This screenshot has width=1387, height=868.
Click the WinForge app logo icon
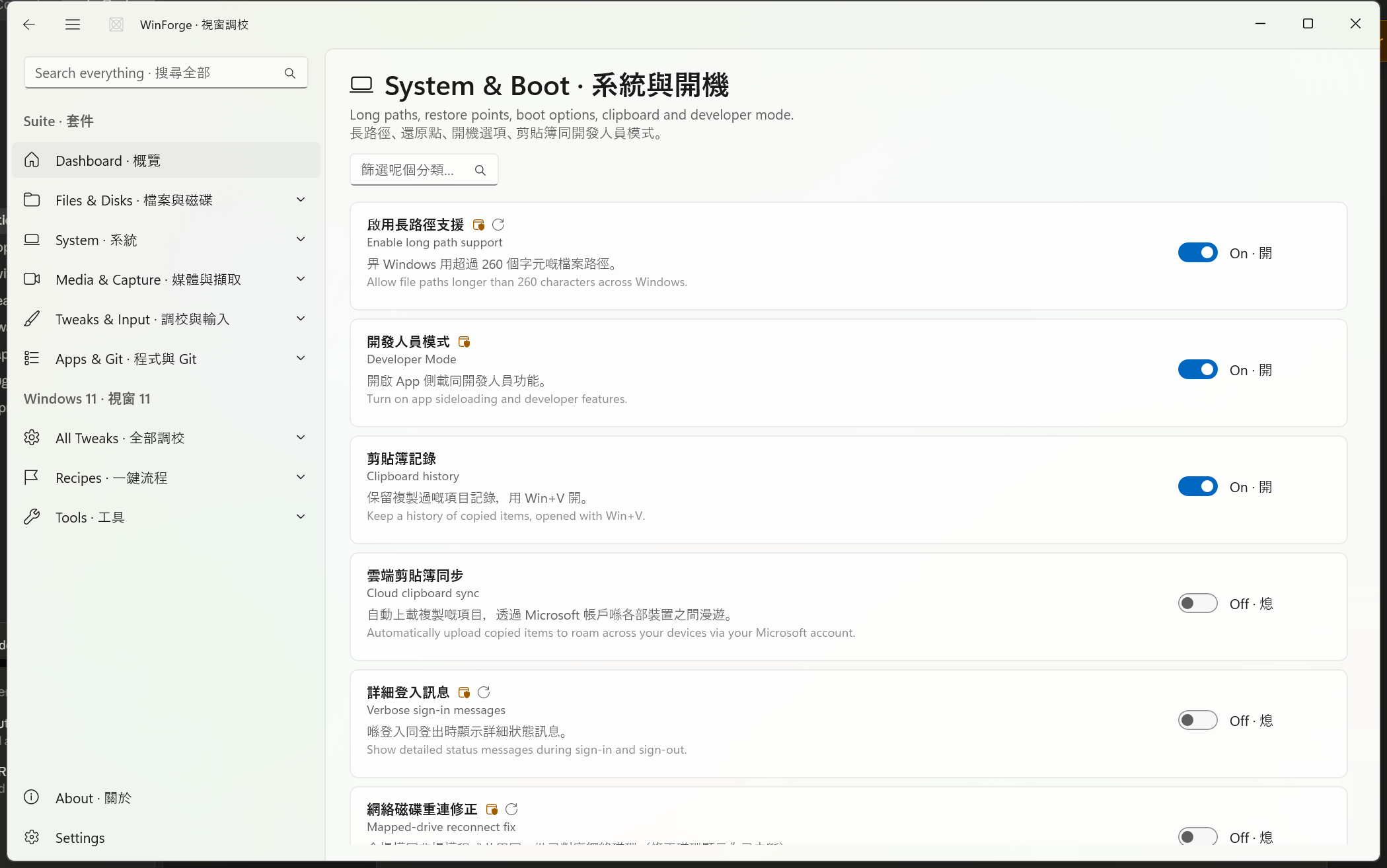116,24
